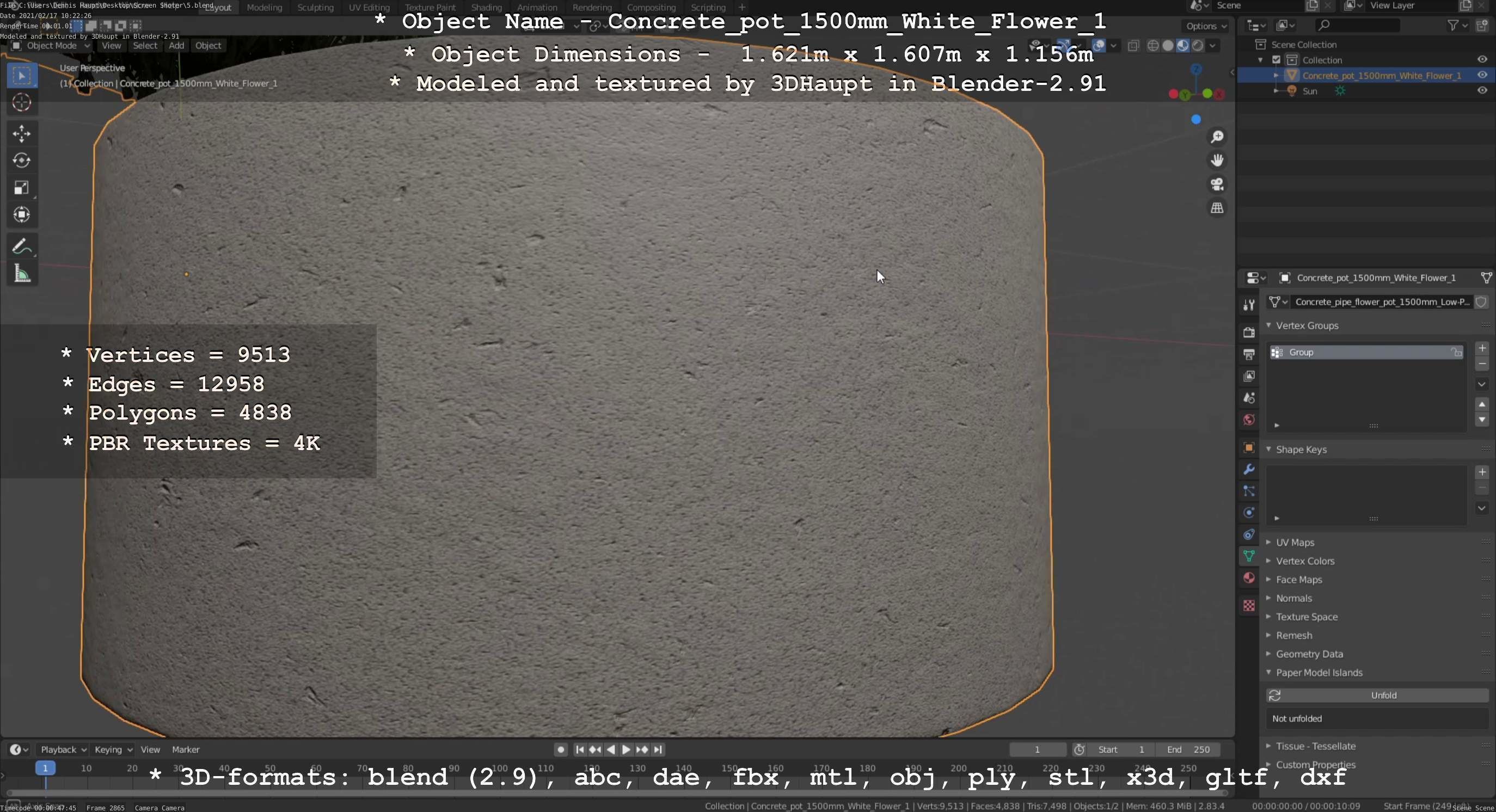This screenshot has width=1496, height=812.
Task: Select the Rotate tool
Action: click(x=21, y=160)
